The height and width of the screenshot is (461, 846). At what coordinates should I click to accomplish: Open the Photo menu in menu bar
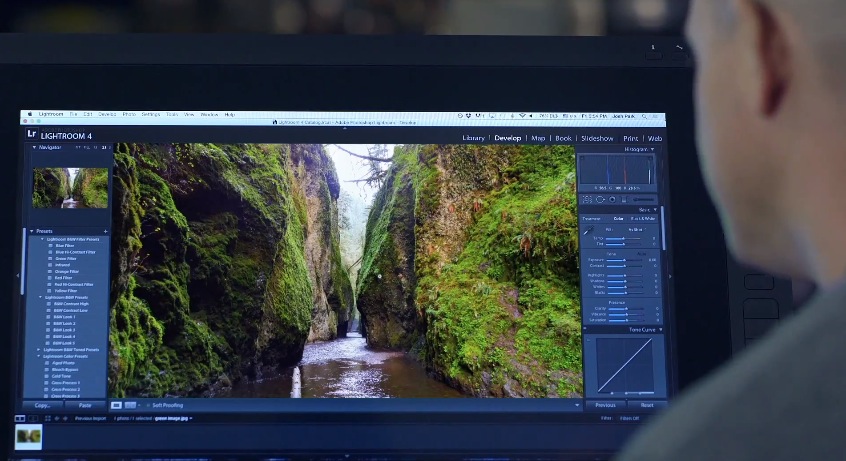click(129, 114)
